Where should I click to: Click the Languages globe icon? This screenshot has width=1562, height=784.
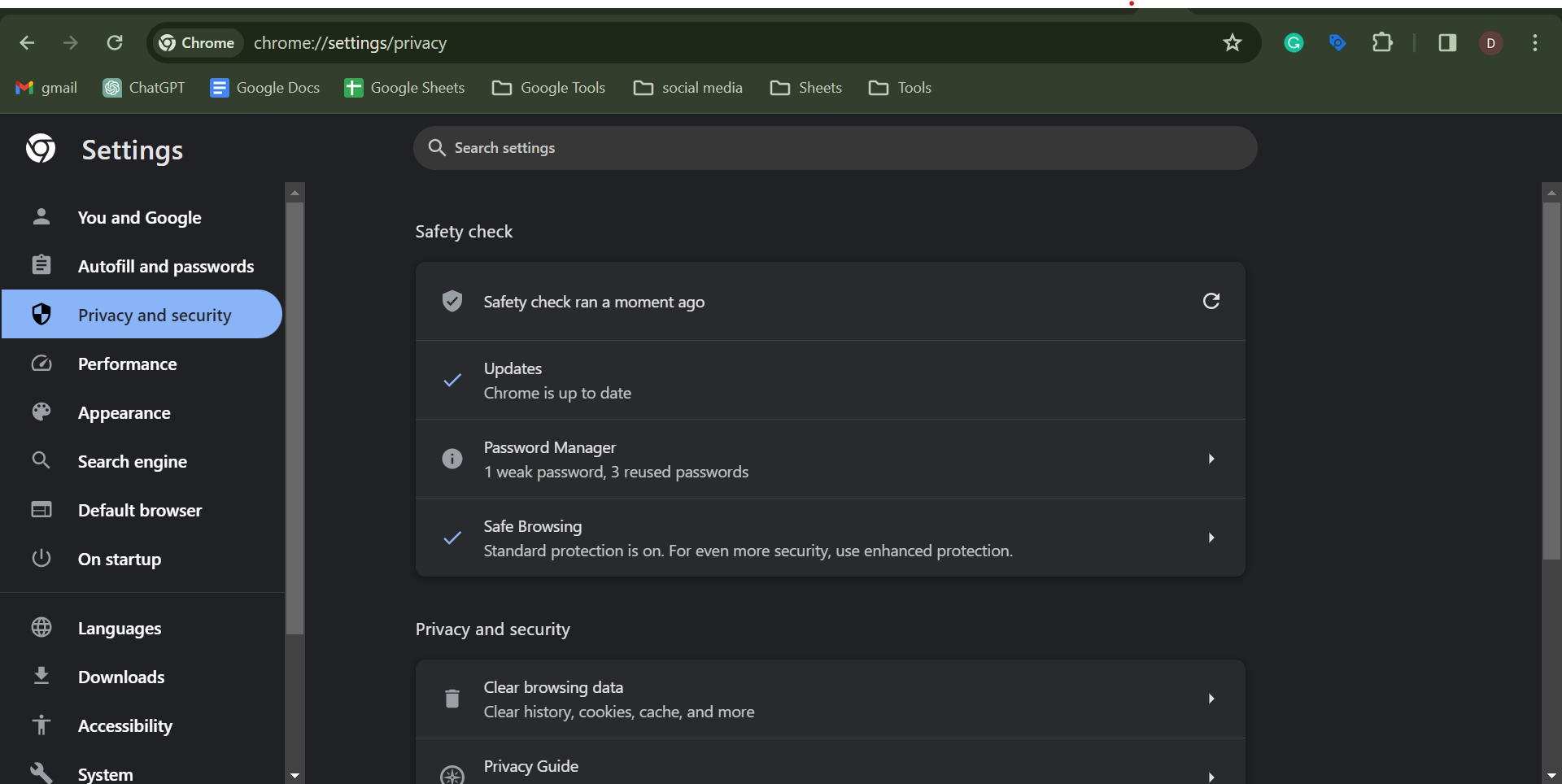[41, 627]
